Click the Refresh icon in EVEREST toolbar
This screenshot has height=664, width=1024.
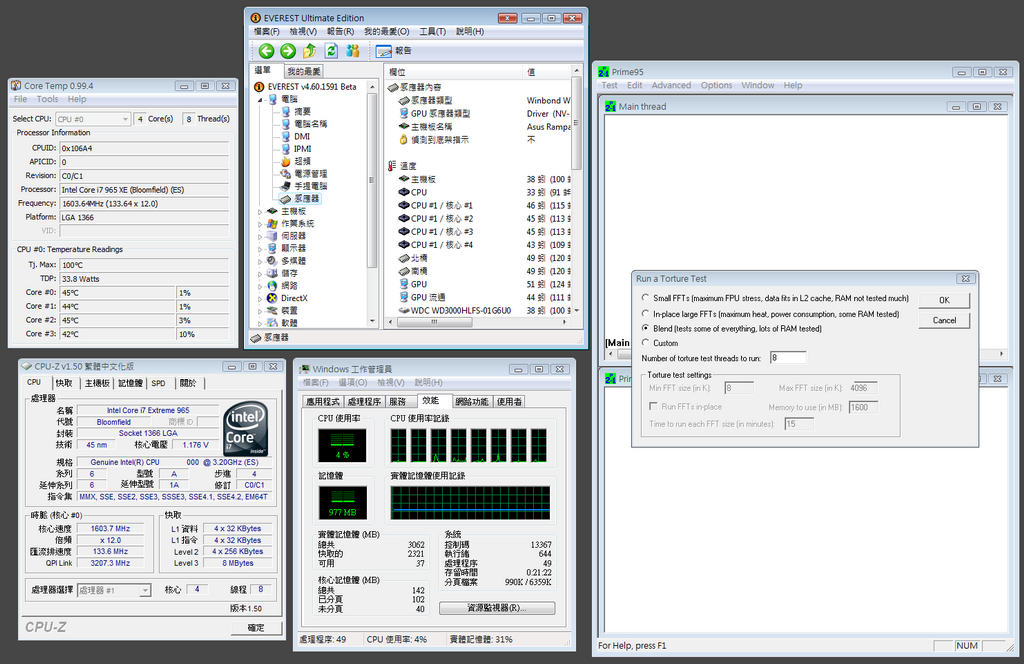[x=331, y=51]
